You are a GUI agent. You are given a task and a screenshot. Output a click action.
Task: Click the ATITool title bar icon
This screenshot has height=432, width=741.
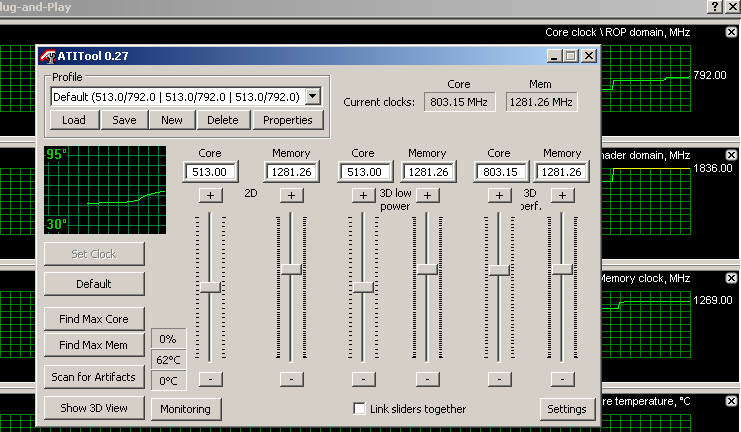point(48,56)
